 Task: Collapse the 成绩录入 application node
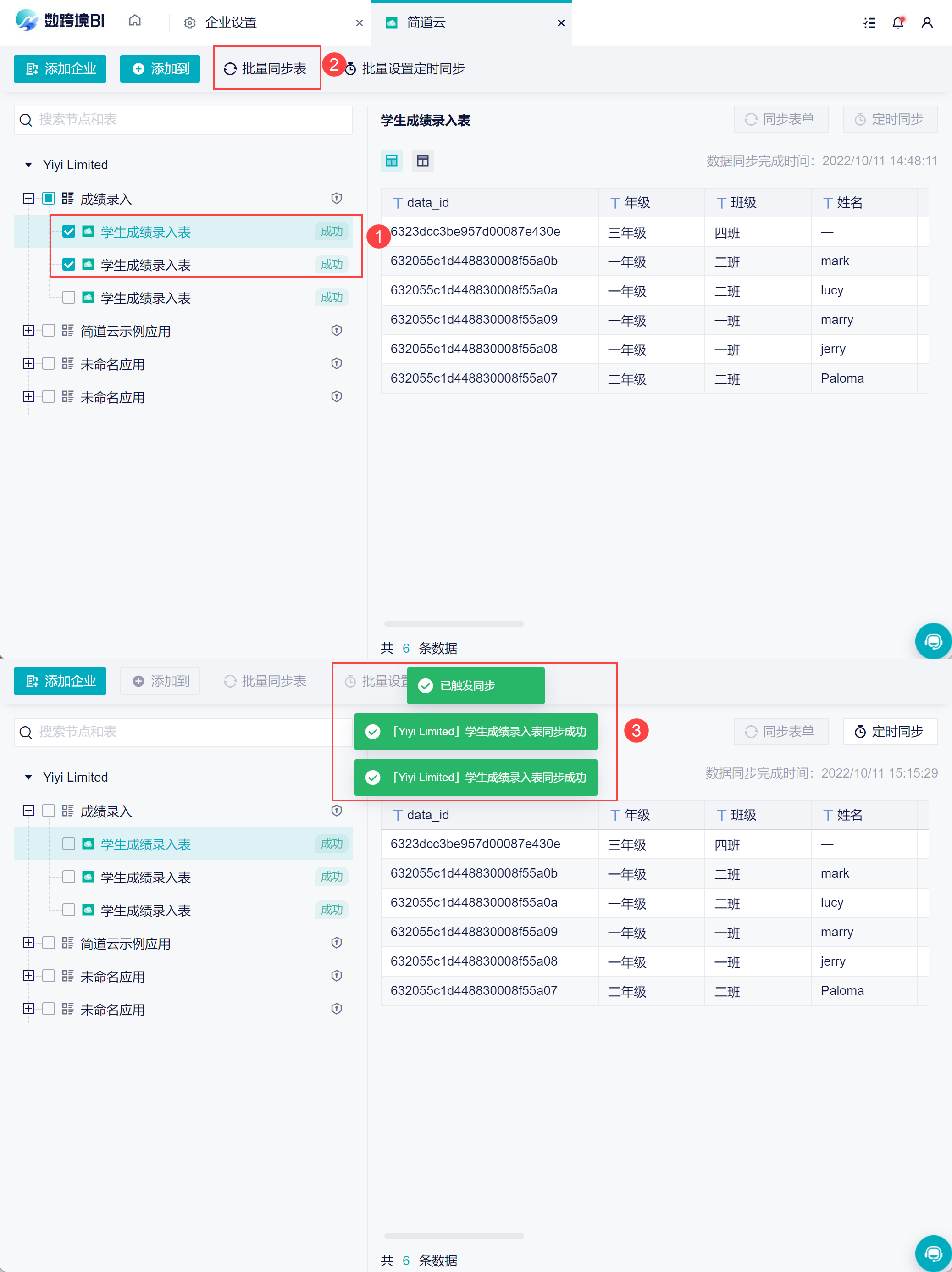(28, 198)
